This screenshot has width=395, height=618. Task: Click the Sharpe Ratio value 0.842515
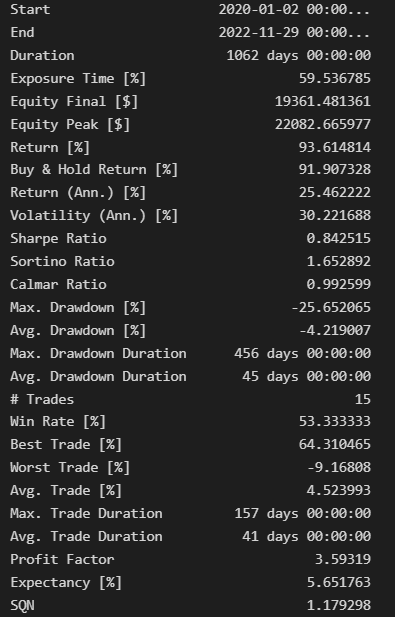click(x=338, y=238)
